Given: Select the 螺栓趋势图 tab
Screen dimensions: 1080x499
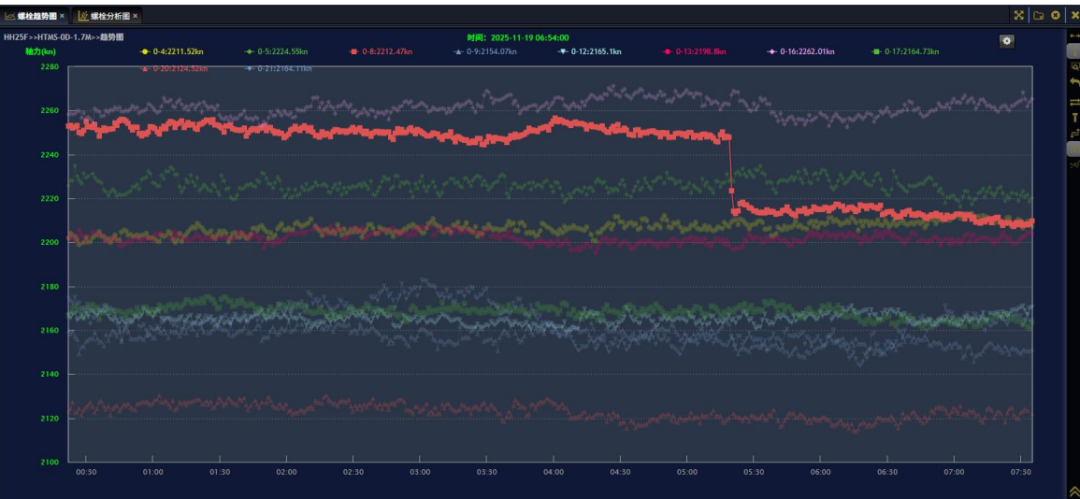Looking at the screenshot, I should coord(36,16).
